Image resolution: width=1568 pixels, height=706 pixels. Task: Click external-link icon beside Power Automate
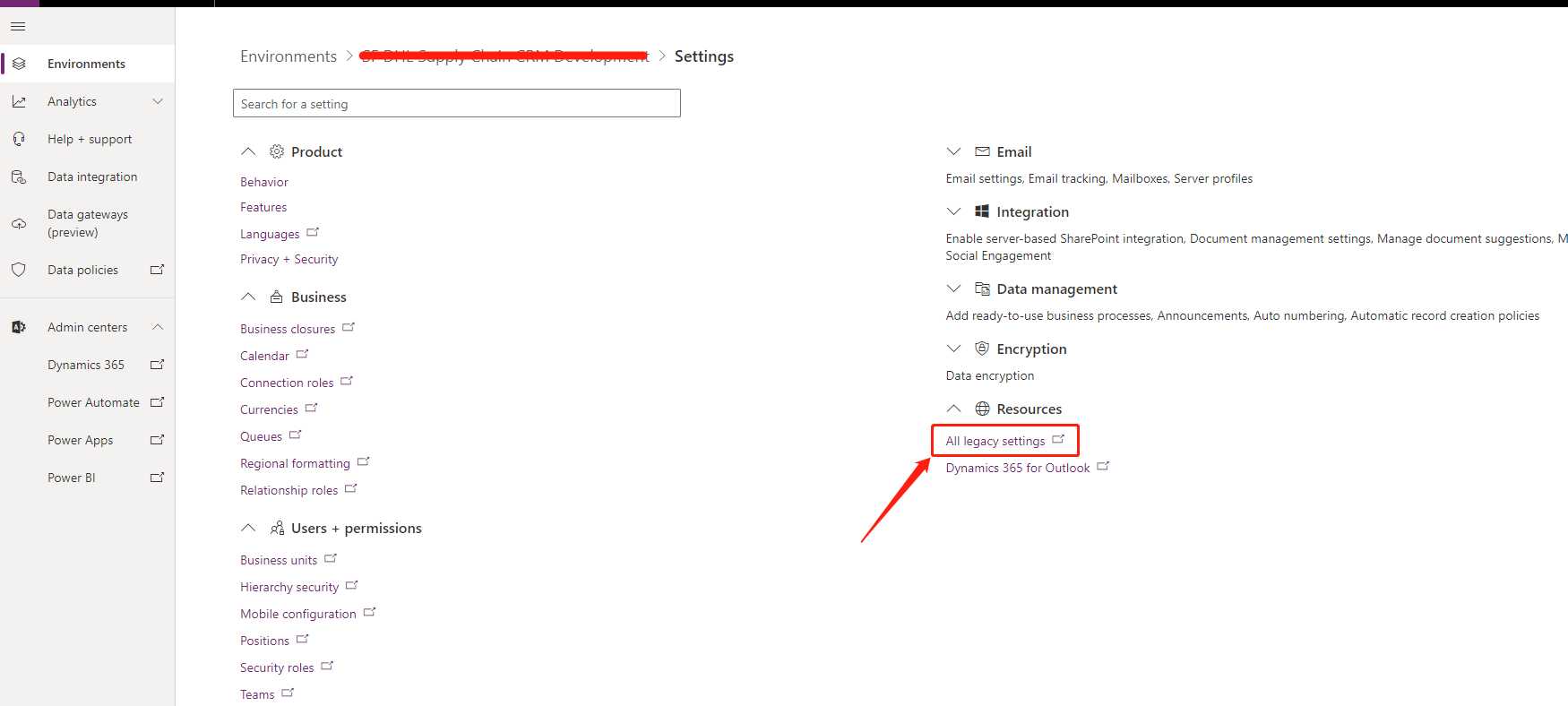pyautogui.click(x=158, y=401)
